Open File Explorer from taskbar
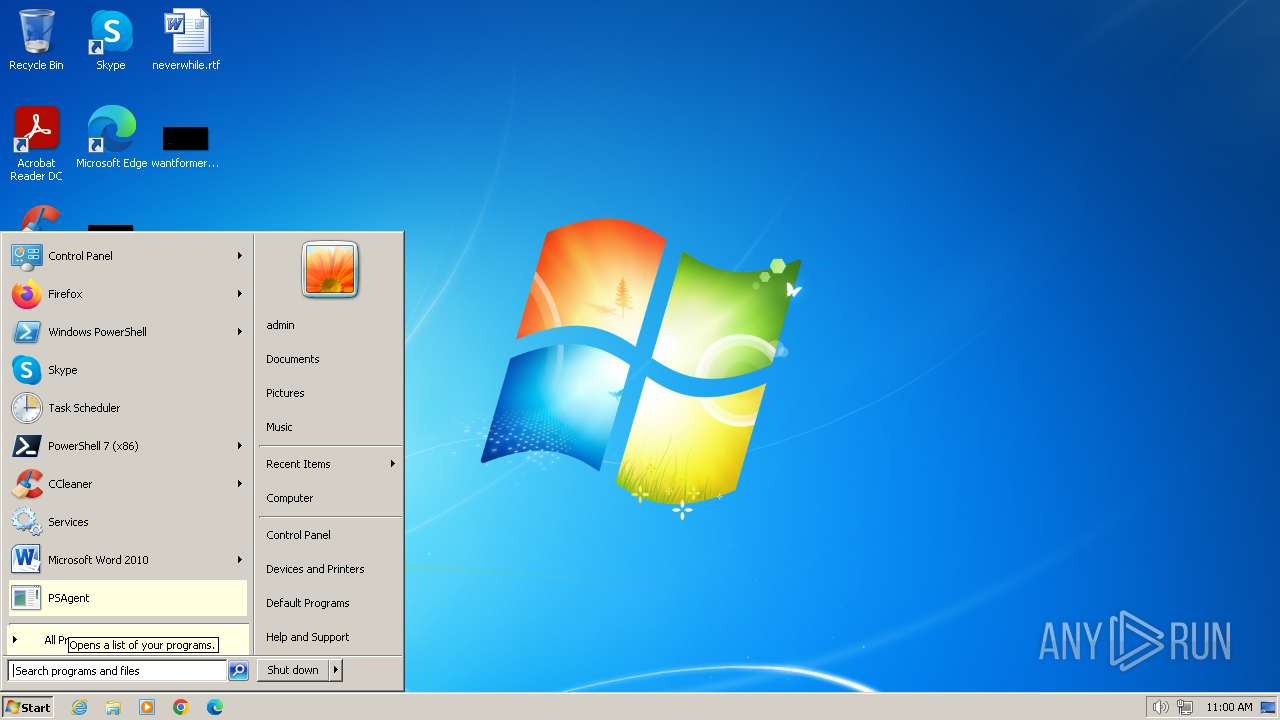The image size is (1280, 720). 113,707
